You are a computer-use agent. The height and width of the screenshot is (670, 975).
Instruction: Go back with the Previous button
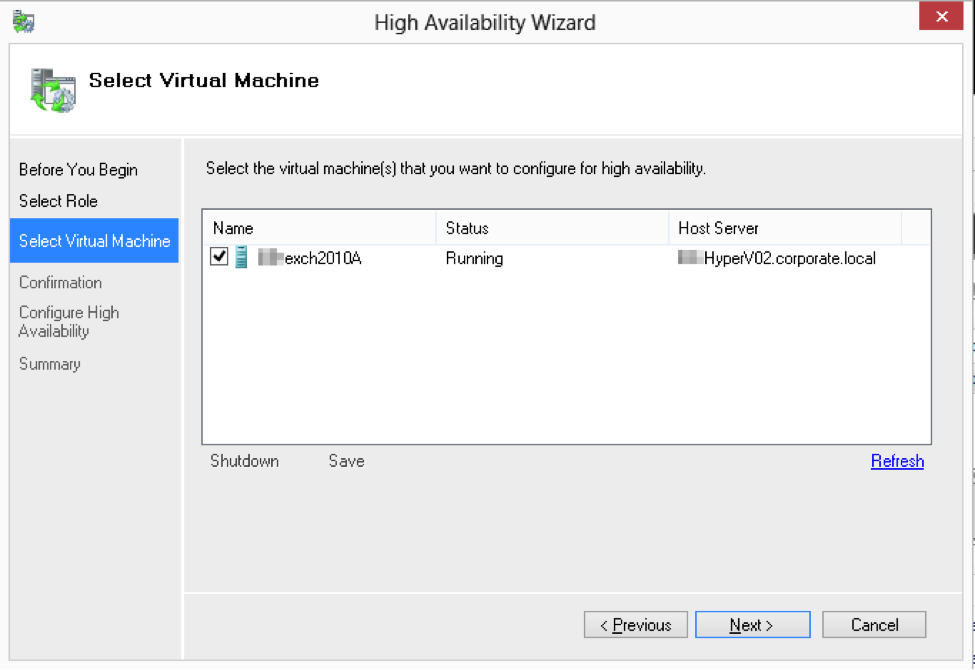coord(635,625)
